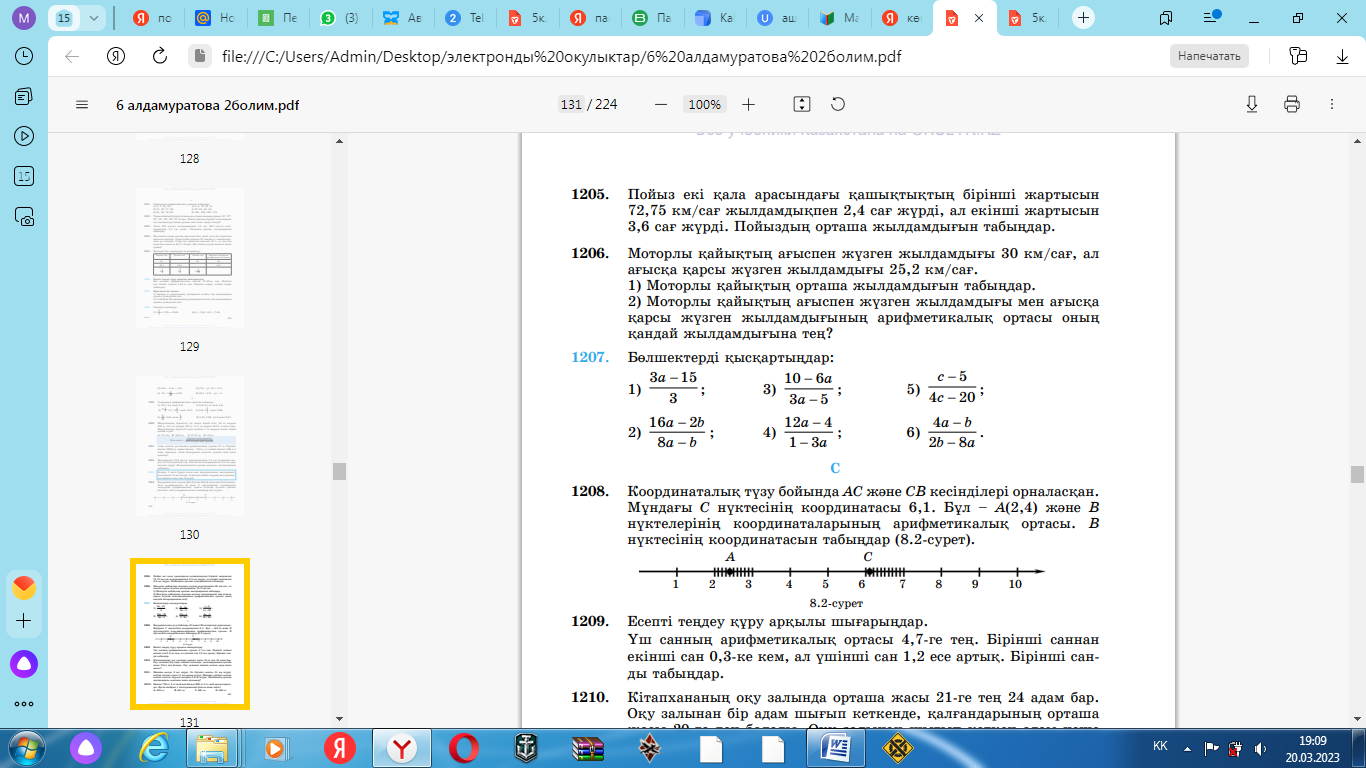This screenshot has height=768, width=1366.
Task: Open the Windows Start menu
Action: pos(25,747)
